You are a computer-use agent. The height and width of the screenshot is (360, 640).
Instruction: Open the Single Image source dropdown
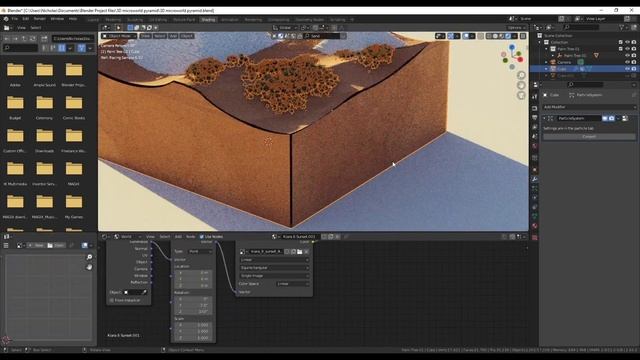(x=274, y=276)
